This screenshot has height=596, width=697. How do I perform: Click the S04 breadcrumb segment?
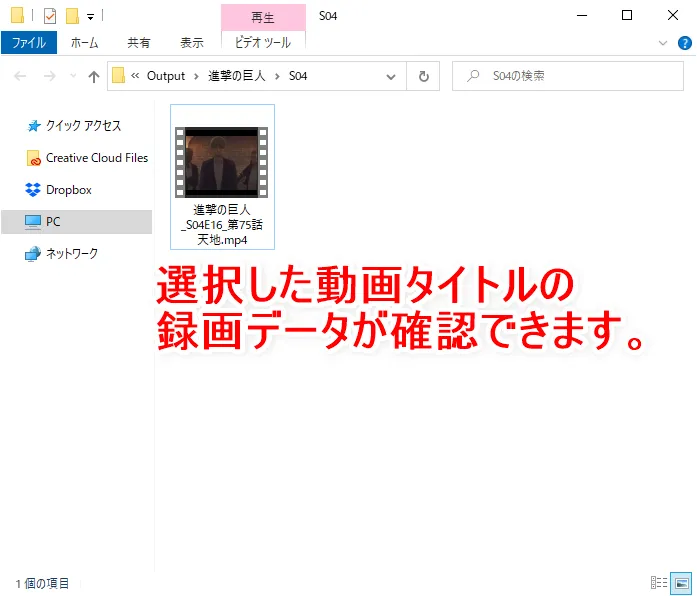pos(298,76)
